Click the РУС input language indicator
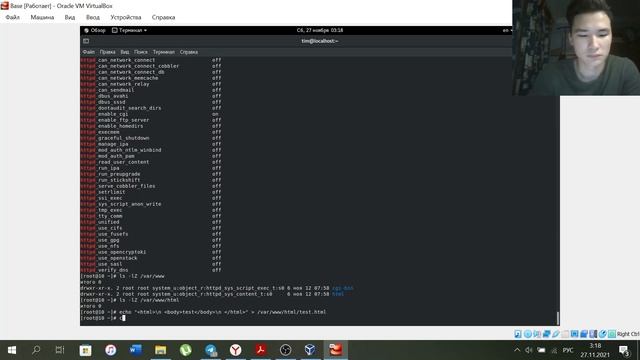The height and width of the screenshot is (360, 640). (568, 350)
